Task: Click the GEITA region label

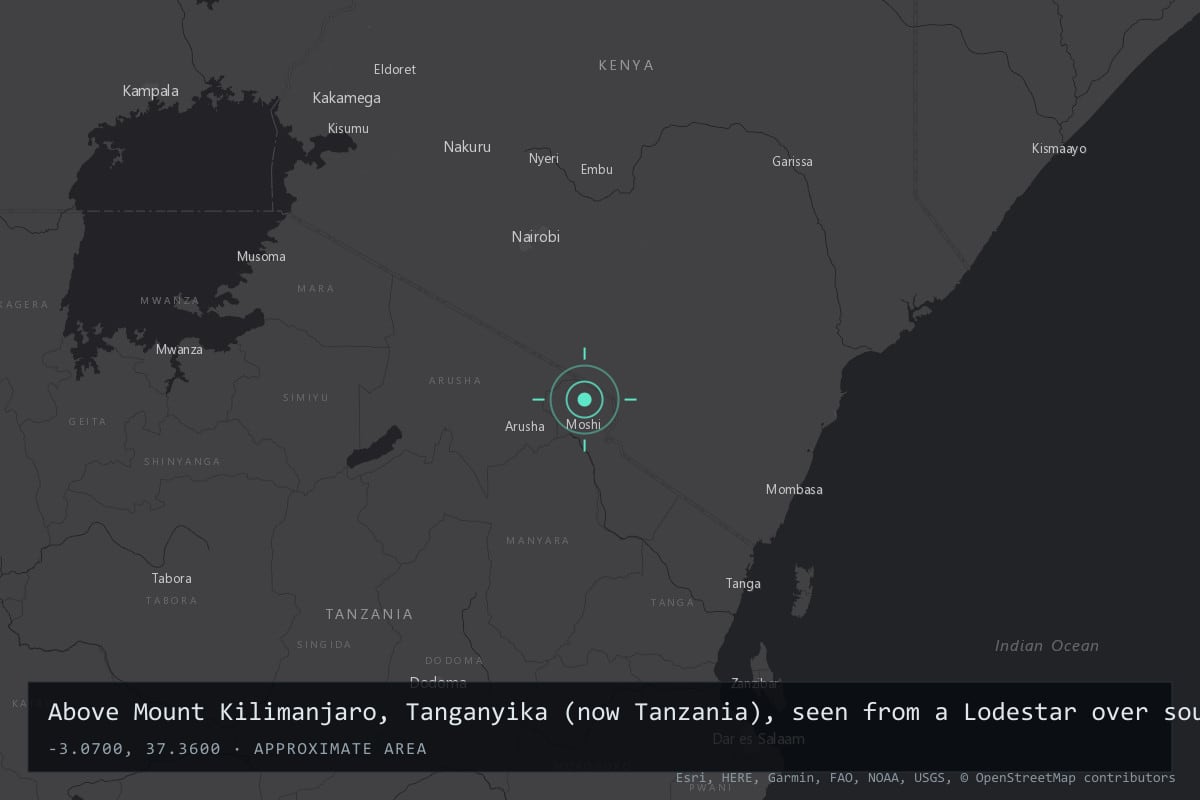Action: [x=87, y=422]
